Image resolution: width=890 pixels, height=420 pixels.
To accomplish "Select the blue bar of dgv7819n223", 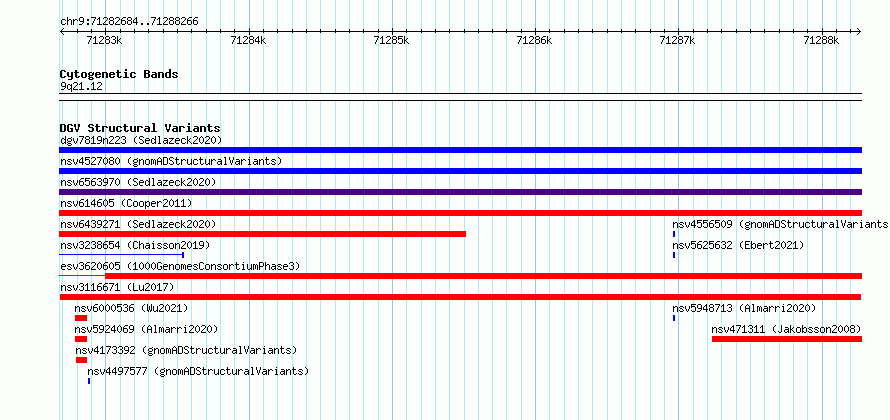I will click(460, 150).
